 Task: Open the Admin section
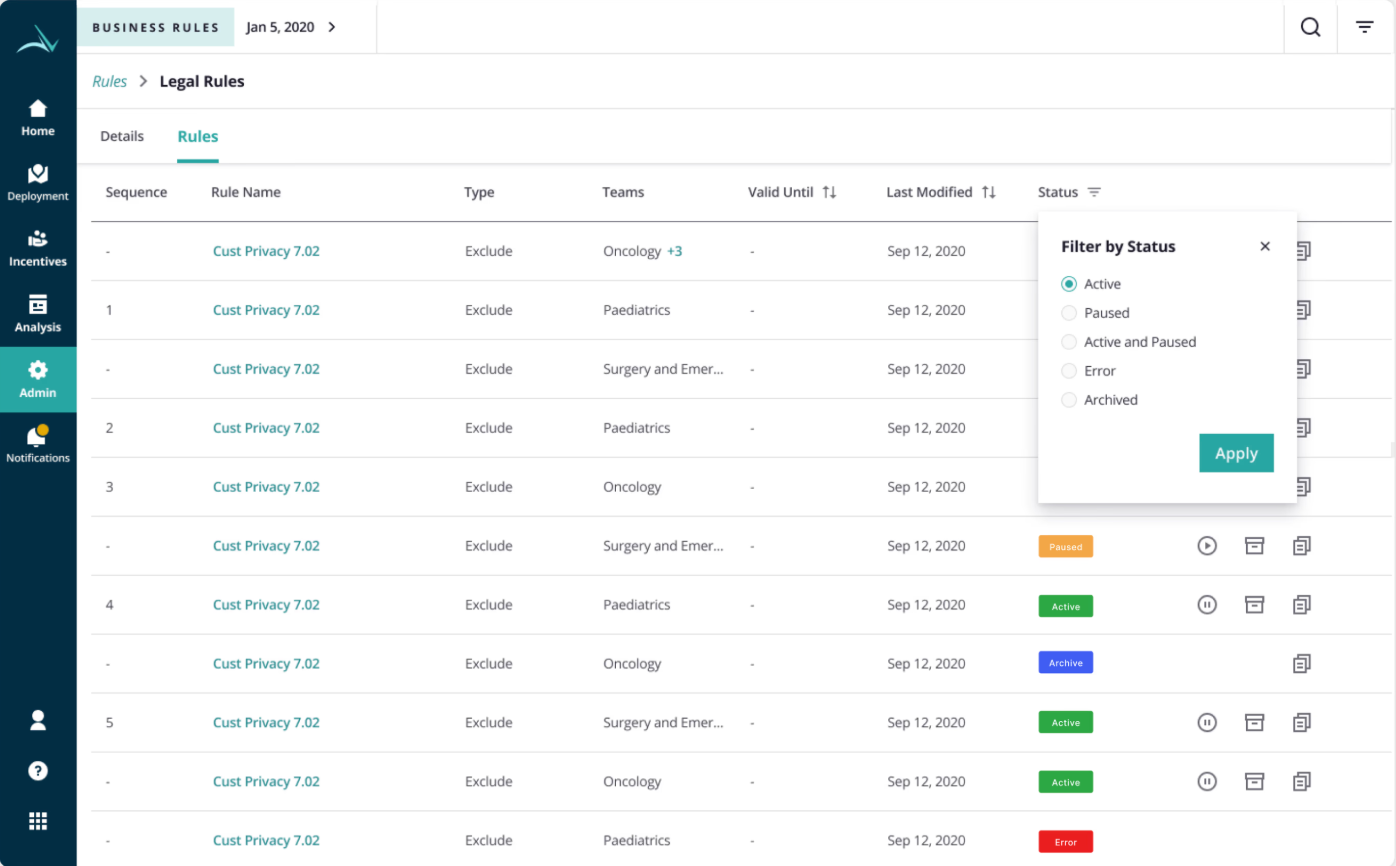point(38,380)
